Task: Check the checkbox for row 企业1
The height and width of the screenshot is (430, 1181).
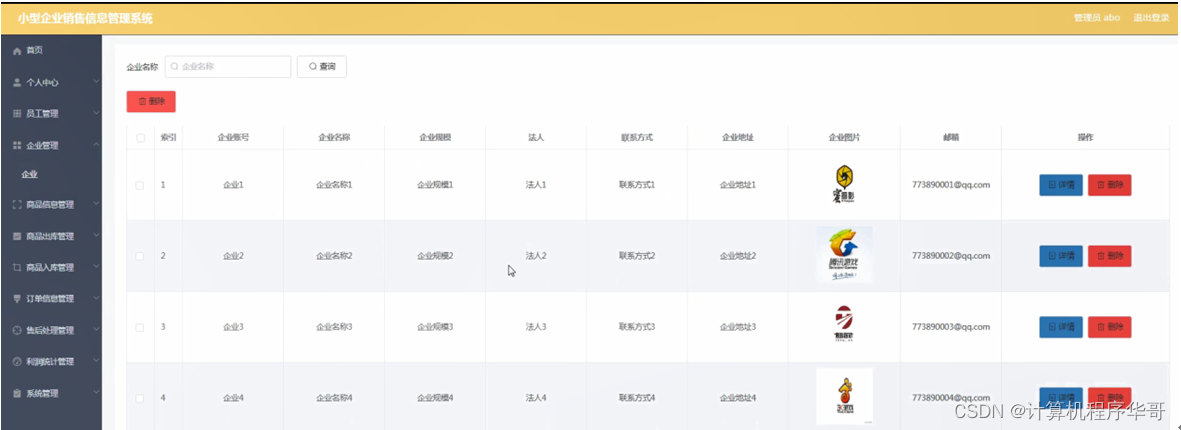Action: [x=140, y=185]
